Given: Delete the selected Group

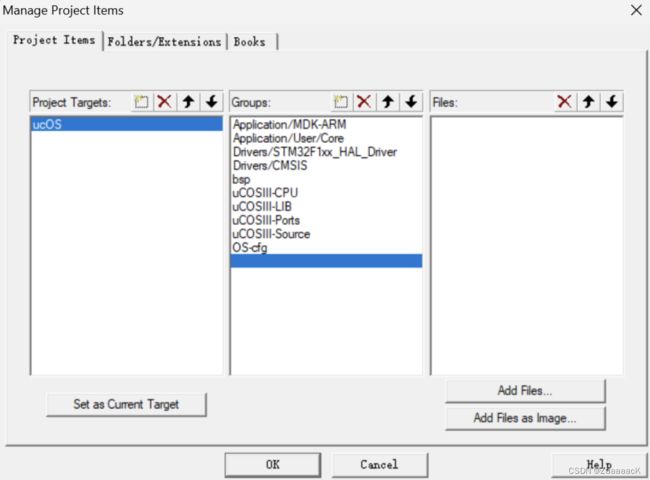Looking at the screenshot, I should click(364, 102).
